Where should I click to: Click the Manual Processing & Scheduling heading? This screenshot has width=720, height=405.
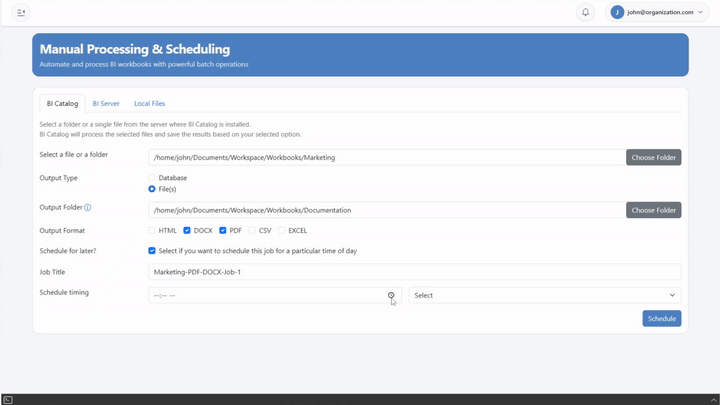(135, 49)
